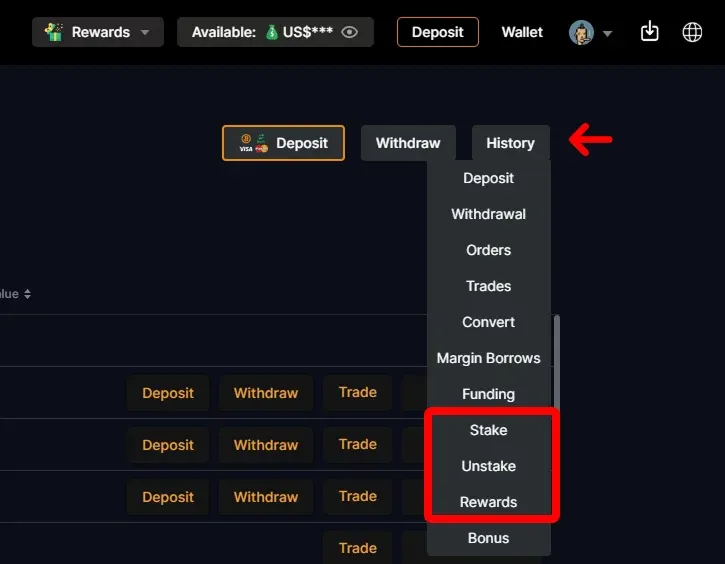The image size is (725, 564).
Task: Select Bonus in History menu
Action: click(x=488, y=538)
